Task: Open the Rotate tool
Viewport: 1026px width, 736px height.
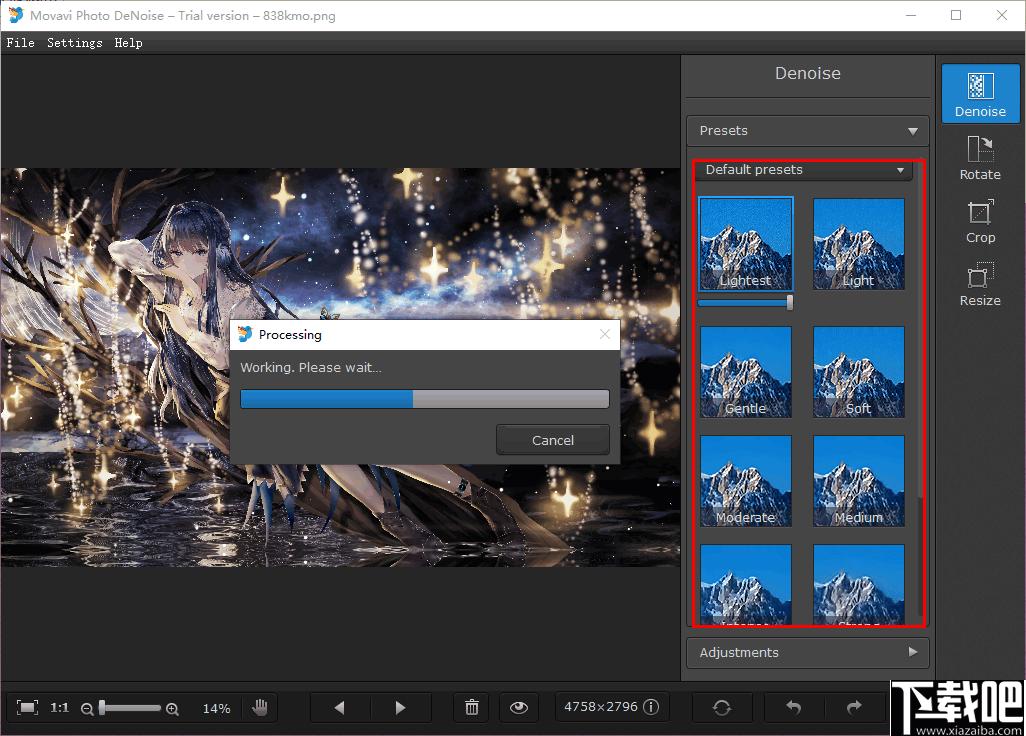Action: pos(980,158)
